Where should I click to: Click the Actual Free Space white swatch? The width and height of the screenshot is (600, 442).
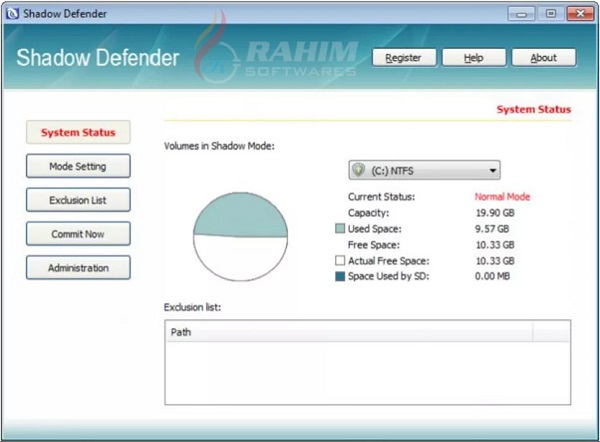tap(340, 261)
